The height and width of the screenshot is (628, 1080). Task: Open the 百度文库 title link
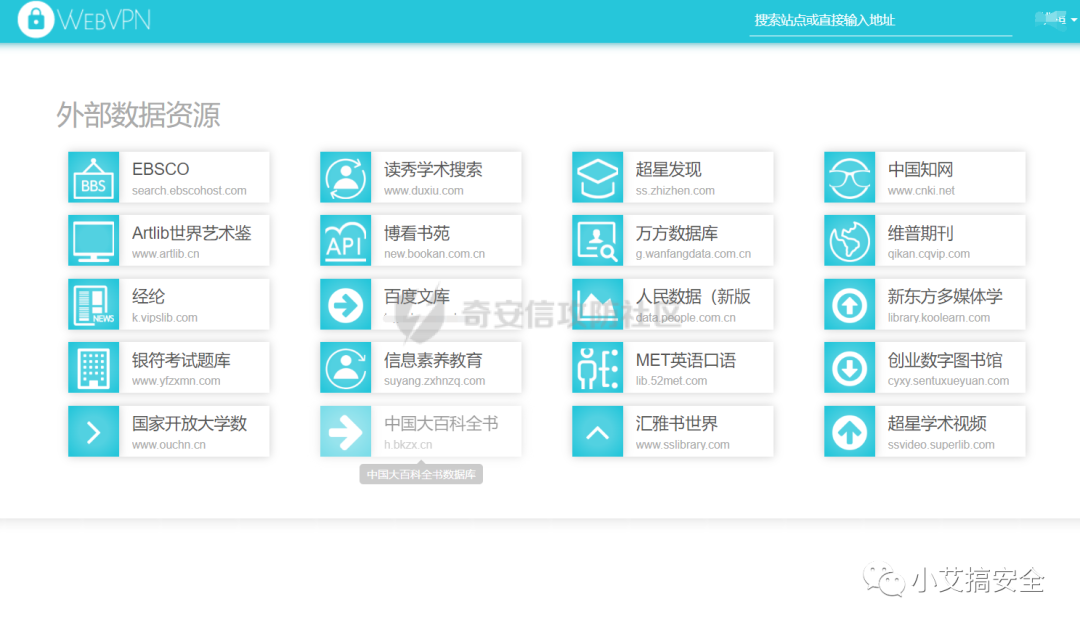417,296
